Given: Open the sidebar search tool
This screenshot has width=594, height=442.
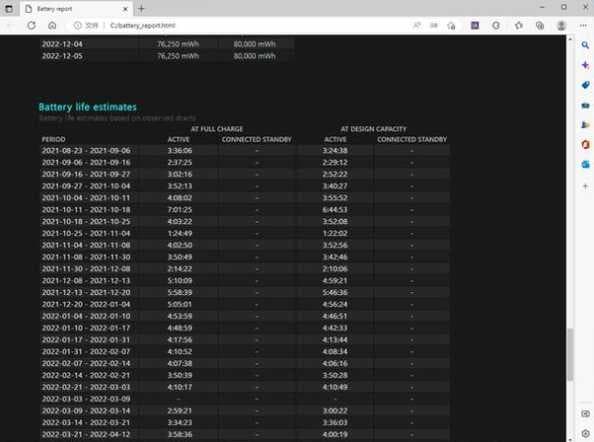Looking at the screenshot, I should (585, 45).
